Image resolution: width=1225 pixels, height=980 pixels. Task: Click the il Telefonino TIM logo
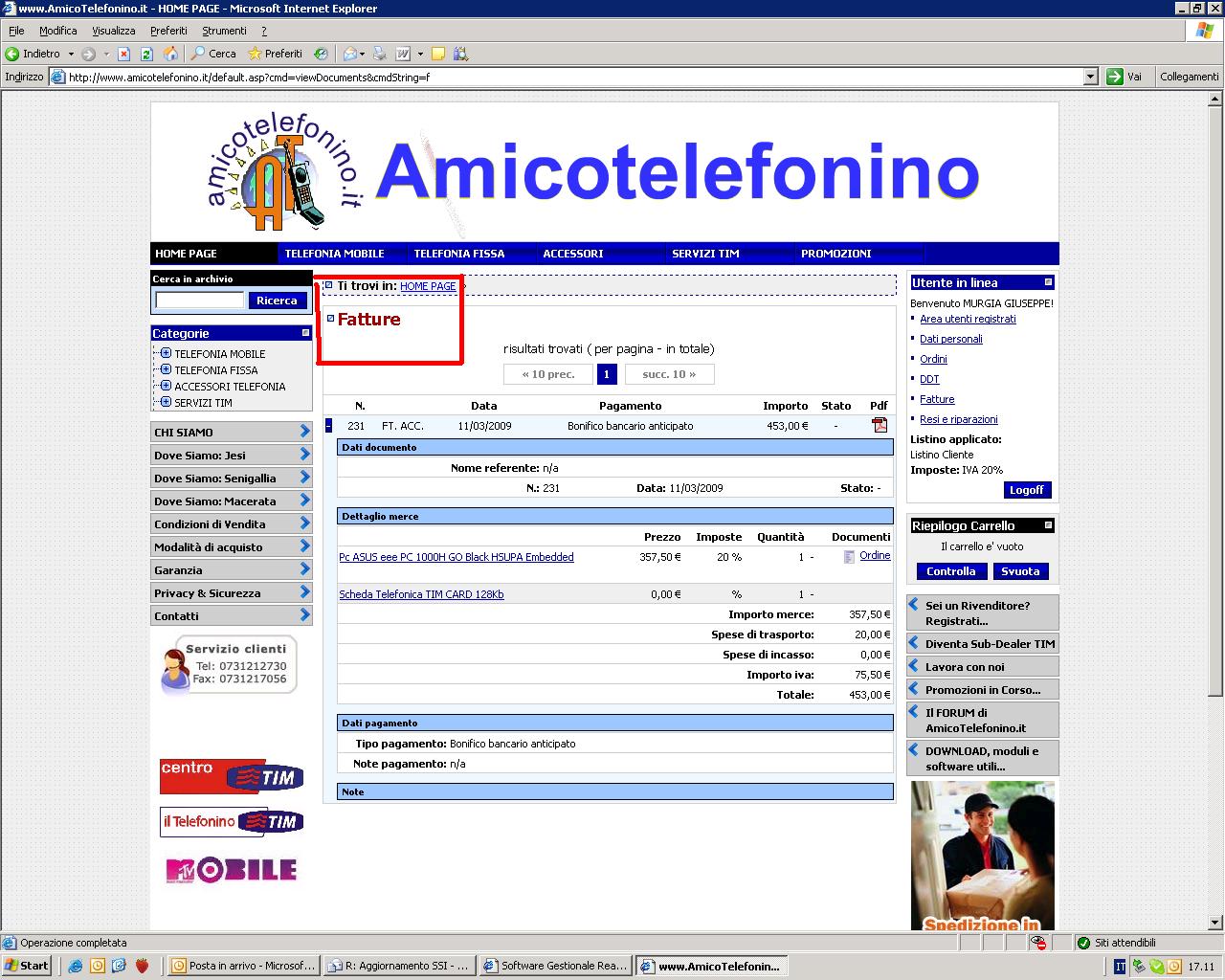232,822
